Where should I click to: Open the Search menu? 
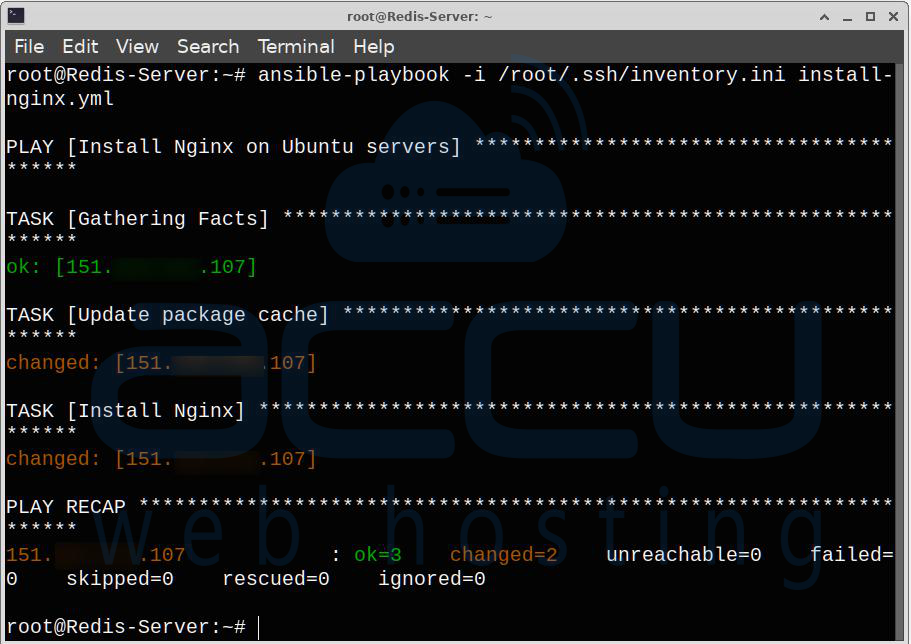[208, 46]
